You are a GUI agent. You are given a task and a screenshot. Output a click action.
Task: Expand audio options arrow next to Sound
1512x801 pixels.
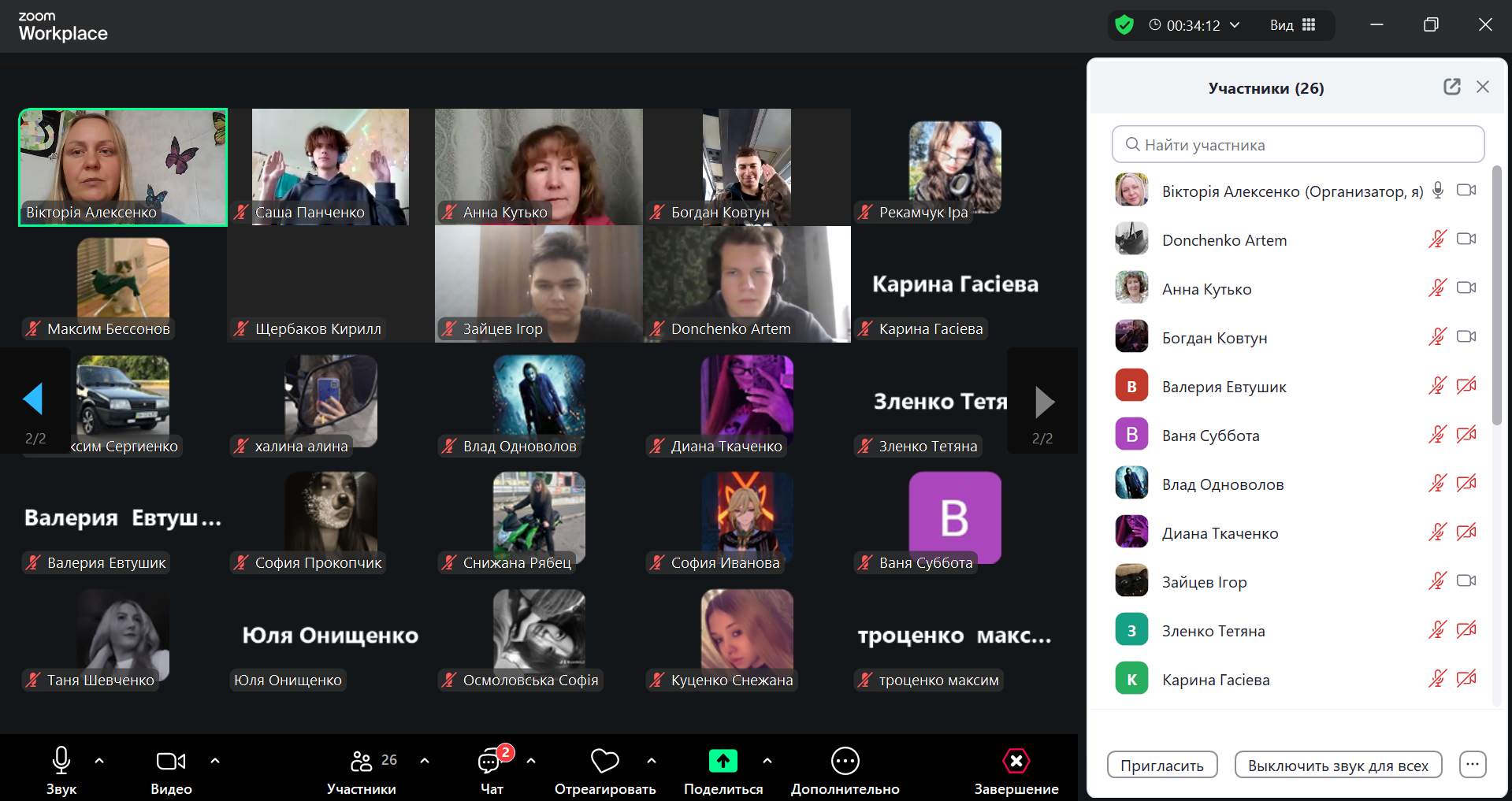click(x=99, y=761)
